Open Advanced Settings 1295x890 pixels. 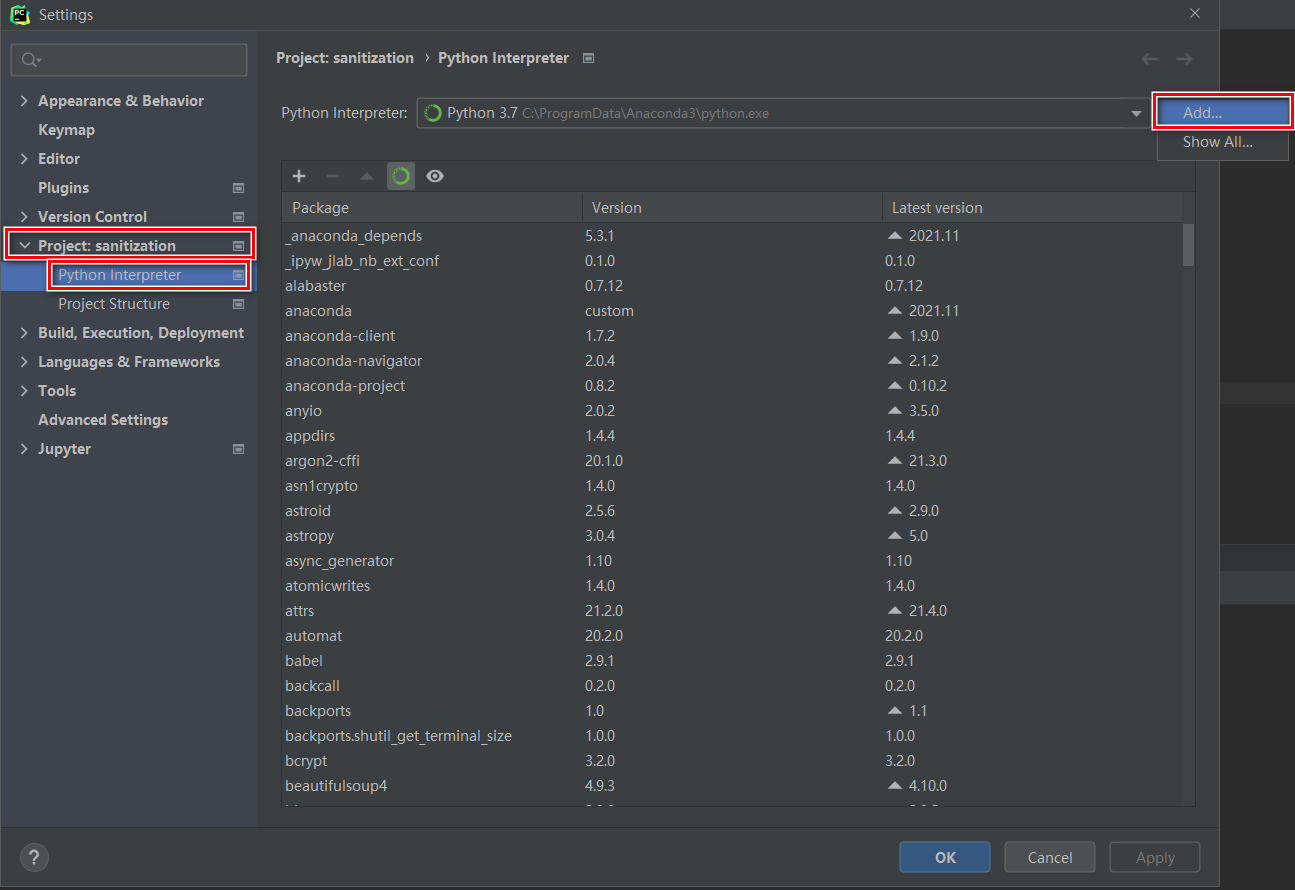click(103, 420)
